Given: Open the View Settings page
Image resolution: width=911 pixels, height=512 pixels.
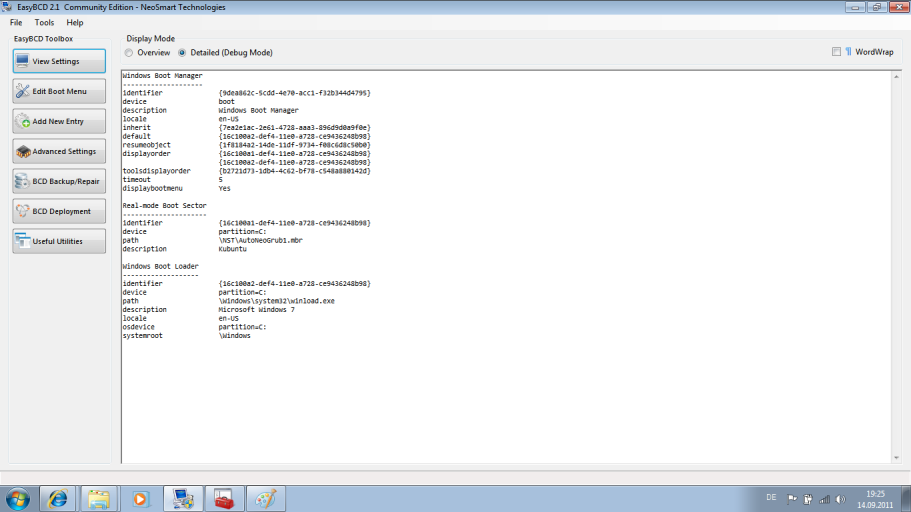Looking at the screenshot, I should [x=59, y=61].
